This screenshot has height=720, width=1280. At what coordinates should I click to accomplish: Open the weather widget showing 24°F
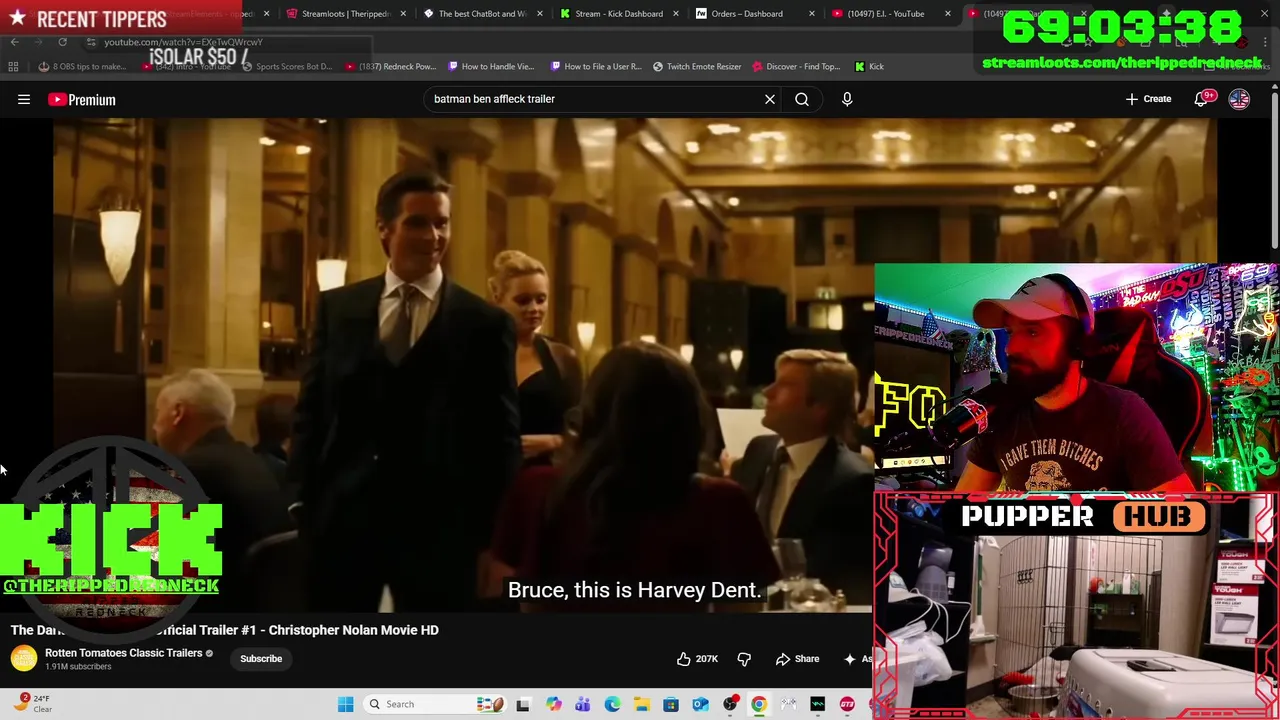pyautogui.click(x=32, y=704)
